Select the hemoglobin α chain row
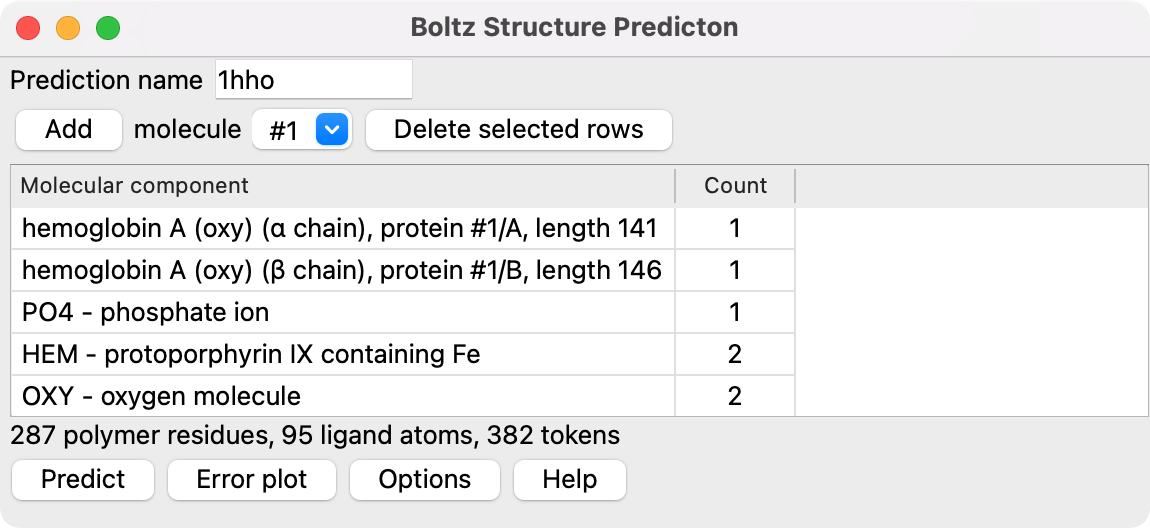The image size is (1150, 528). (x=339, y=229)
